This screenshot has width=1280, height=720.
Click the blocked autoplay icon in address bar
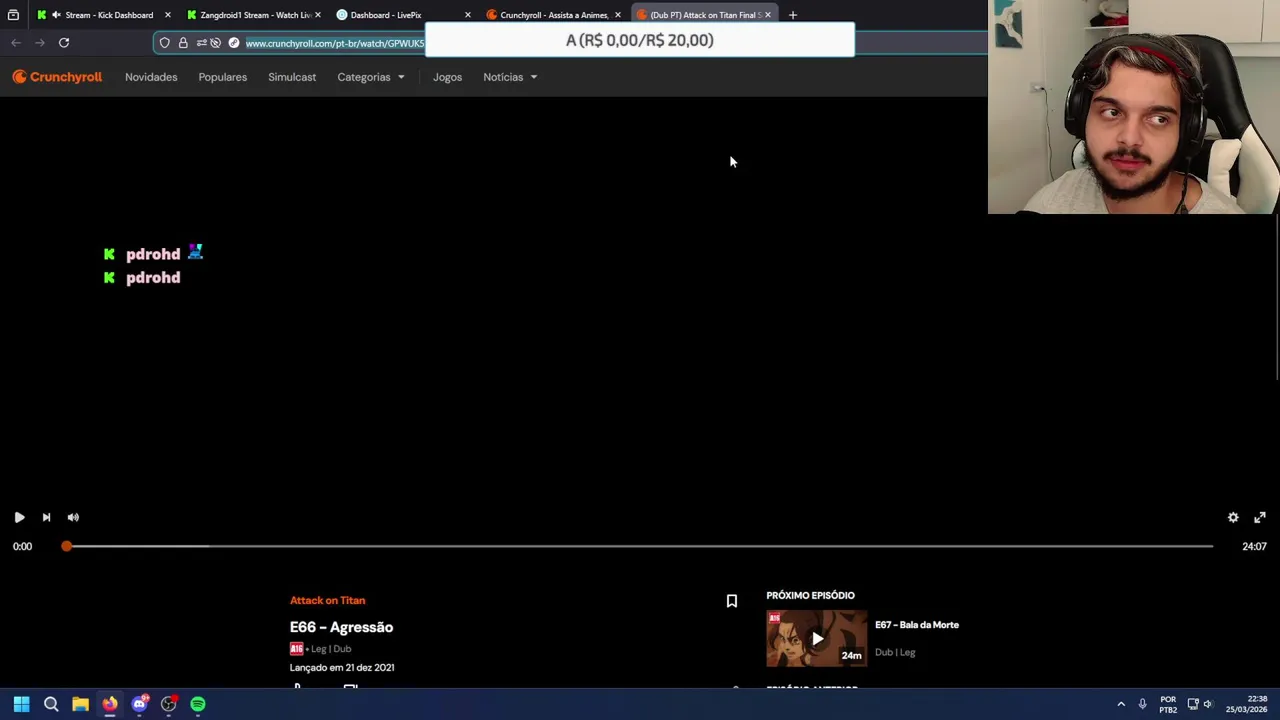(x=215, y=43)
